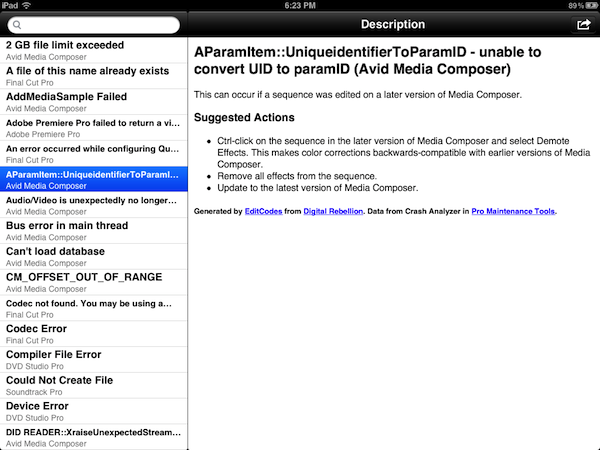The width and height of the screenshot is (600, 450).
Task: Open the Digital Rebellion link
Action: pyautogui.click(x=333, y=211)
